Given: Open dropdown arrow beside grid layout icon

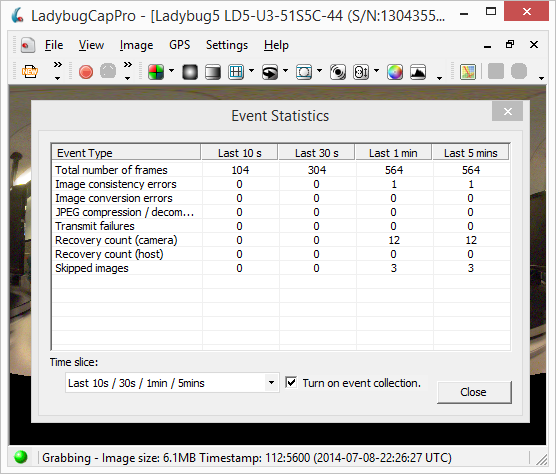Looking at the screenshot, I should pyautogui.click(x=251, y=71).
